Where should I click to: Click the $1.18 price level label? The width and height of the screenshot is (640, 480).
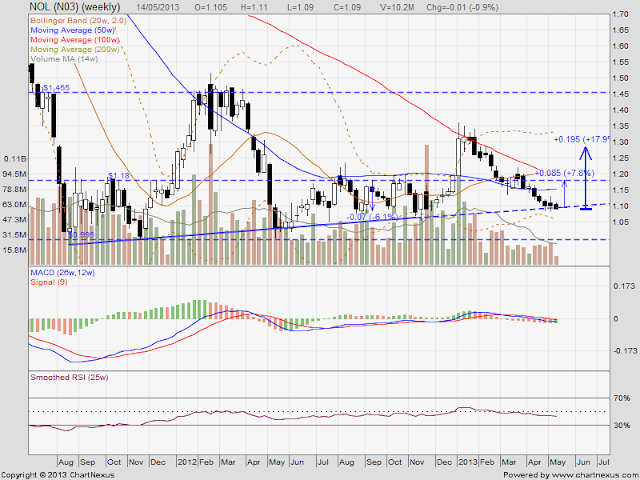[118, 176]
